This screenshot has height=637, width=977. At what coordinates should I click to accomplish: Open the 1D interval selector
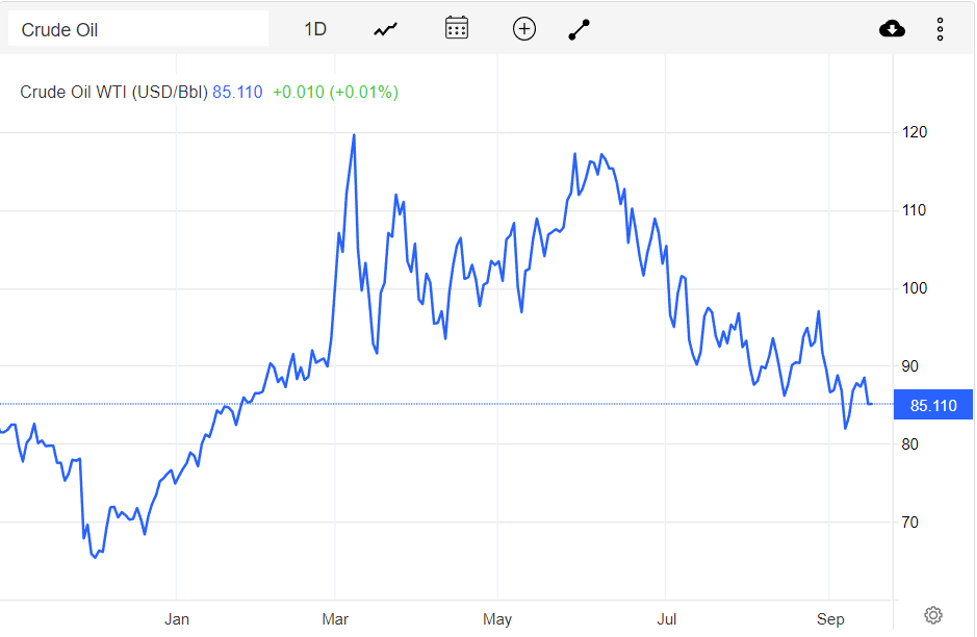point(315,29)
